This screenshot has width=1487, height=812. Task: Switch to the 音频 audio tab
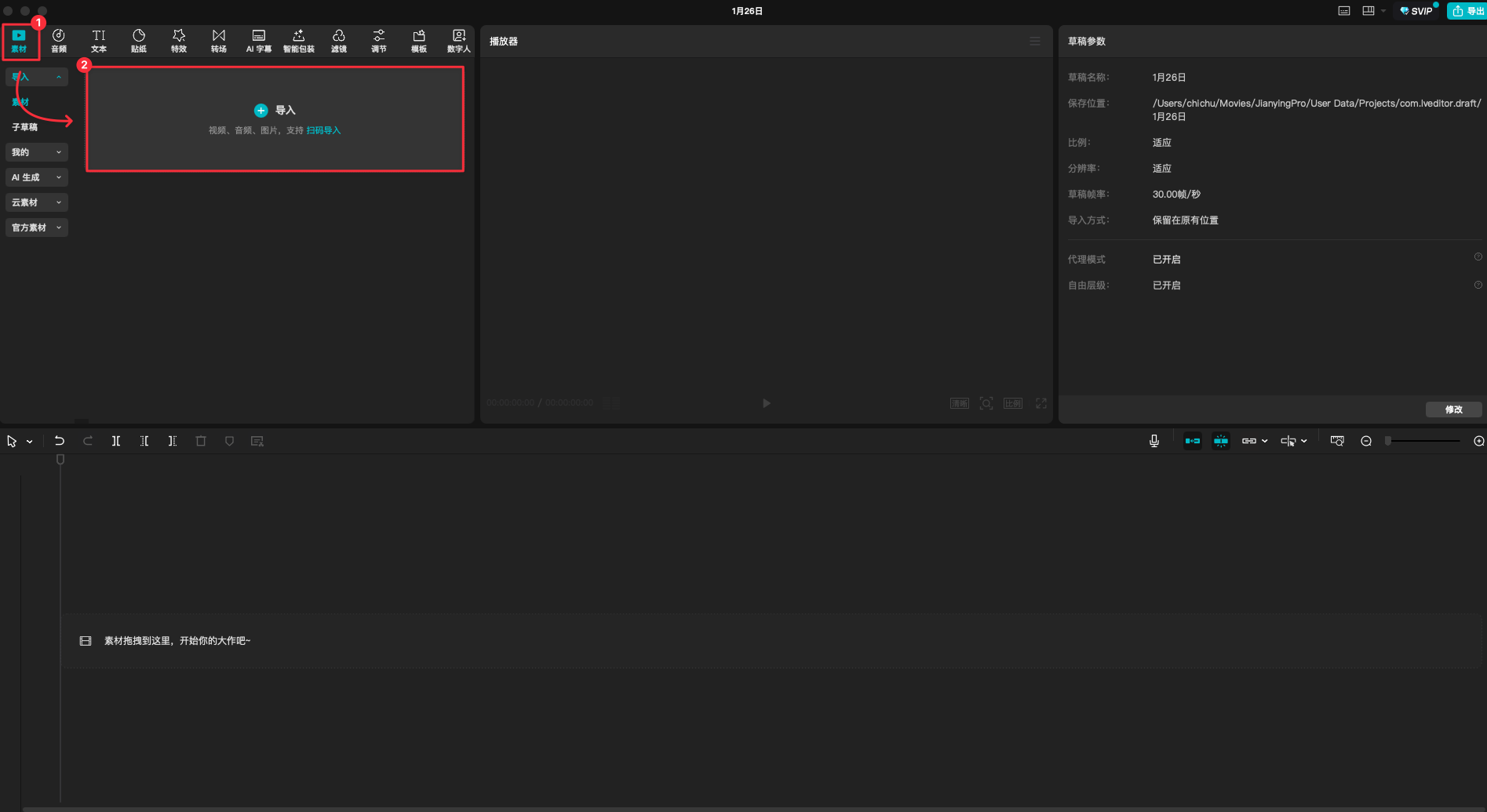click(x=59, y=41)
